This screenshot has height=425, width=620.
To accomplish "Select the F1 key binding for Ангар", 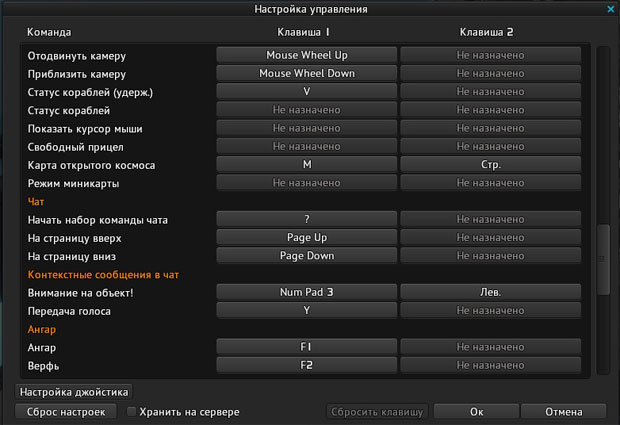I will coord(307,346).
